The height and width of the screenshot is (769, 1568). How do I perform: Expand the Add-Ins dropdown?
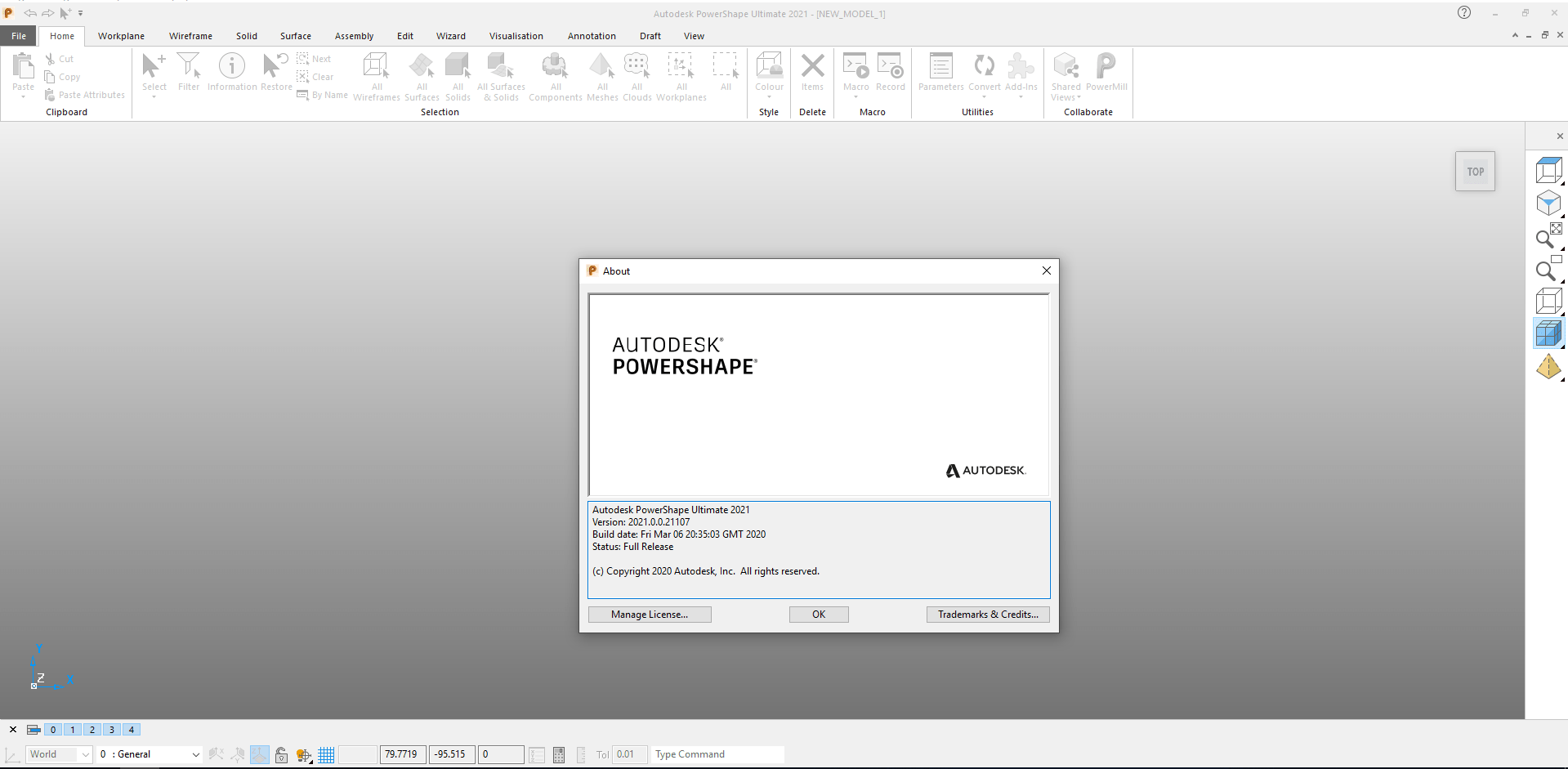click(x=1021, y=97)
